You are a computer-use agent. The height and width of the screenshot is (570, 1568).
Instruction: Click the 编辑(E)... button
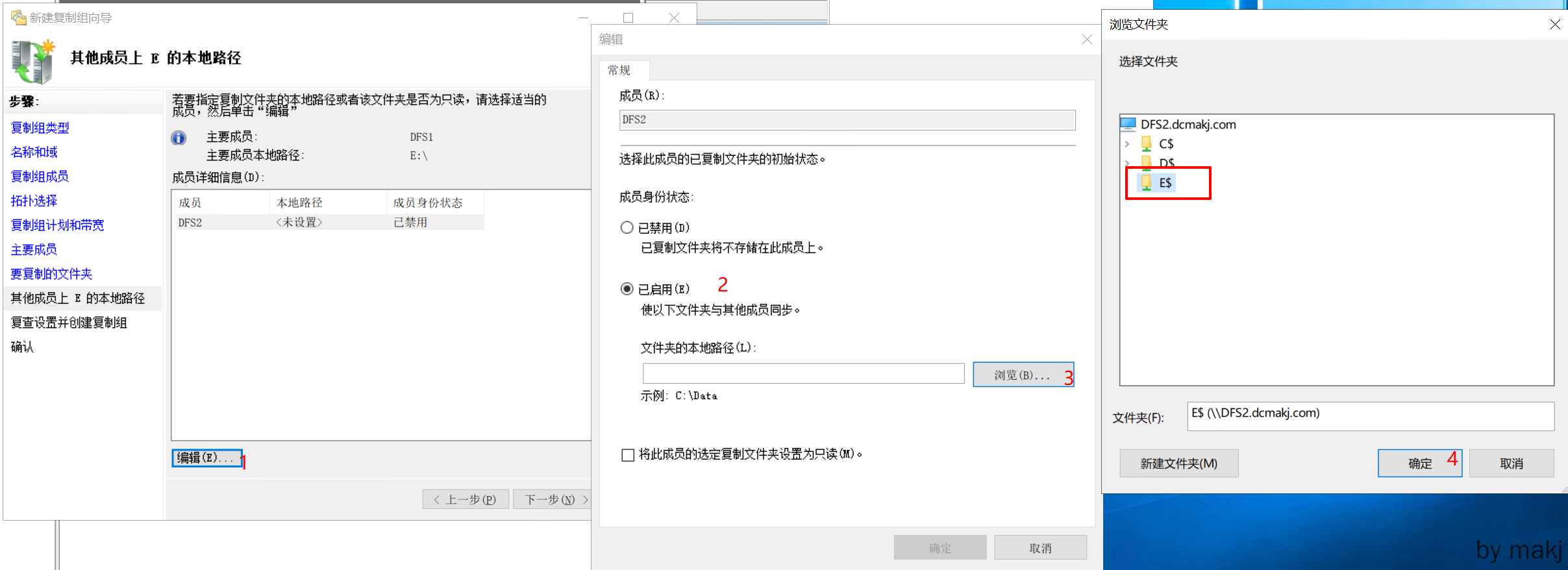point(206,458)
